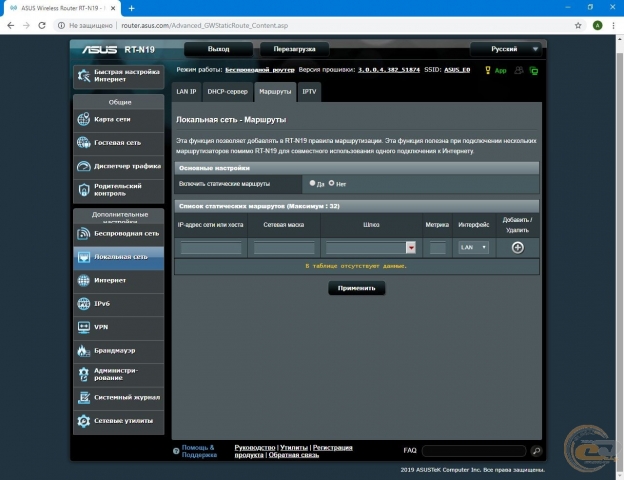Viewport: 624px width, 480px height.
Task: Open the Chrome profile avatar
Action: coord(597,25)
